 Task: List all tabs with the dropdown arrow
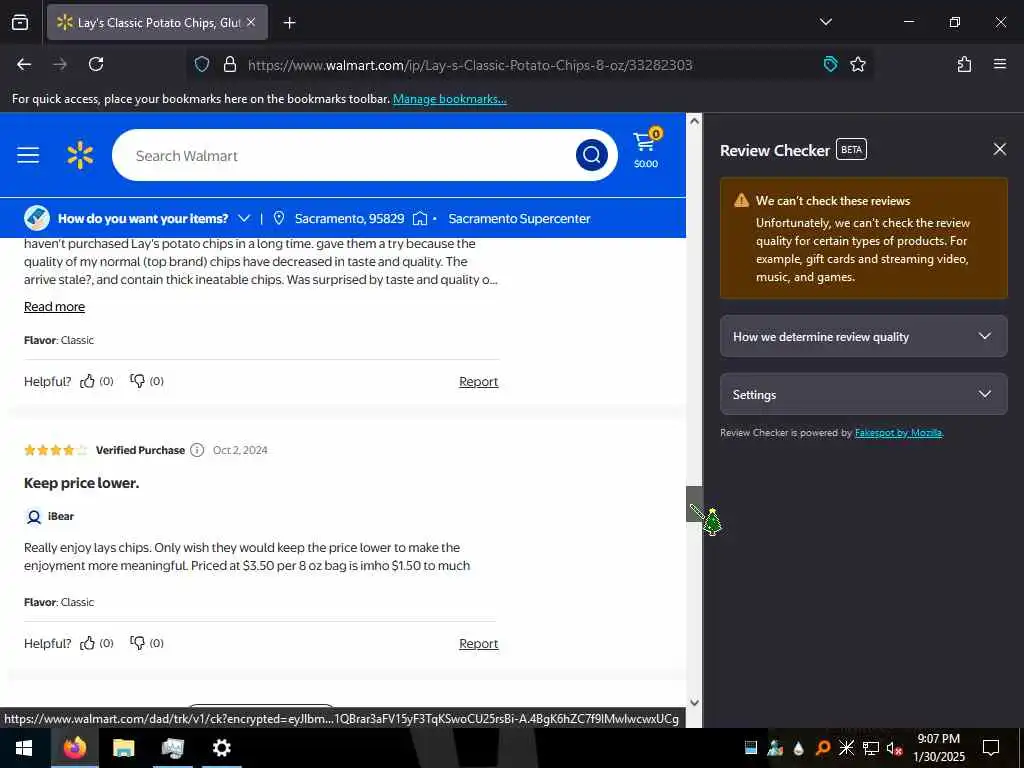tap(825, 22)
